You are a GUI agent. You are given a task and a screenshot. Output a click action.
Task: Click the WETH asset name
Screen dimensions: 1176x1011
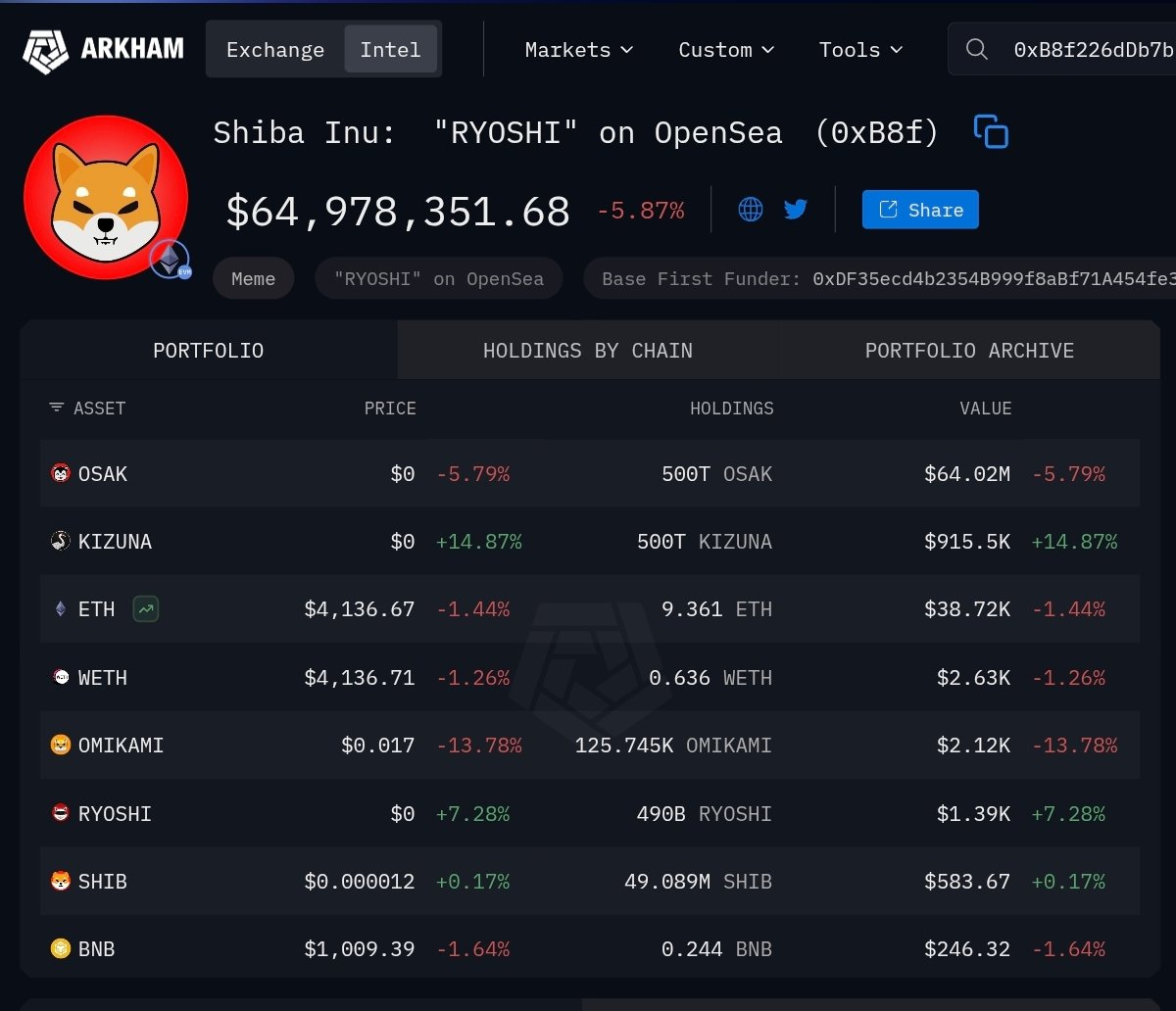[x=103, y=677]
